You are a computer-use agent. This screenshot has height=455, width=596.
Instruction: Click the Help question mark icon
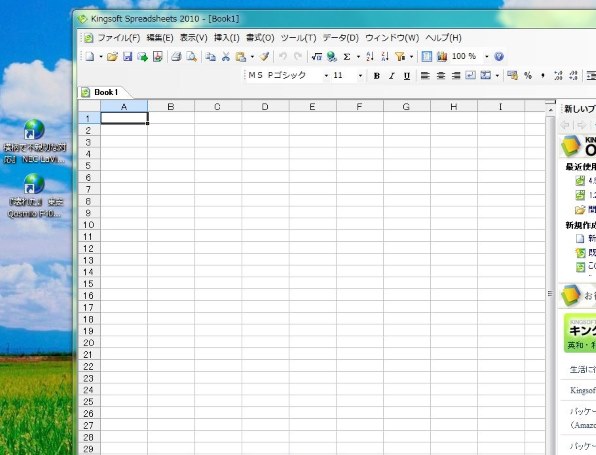pos(499,57)
